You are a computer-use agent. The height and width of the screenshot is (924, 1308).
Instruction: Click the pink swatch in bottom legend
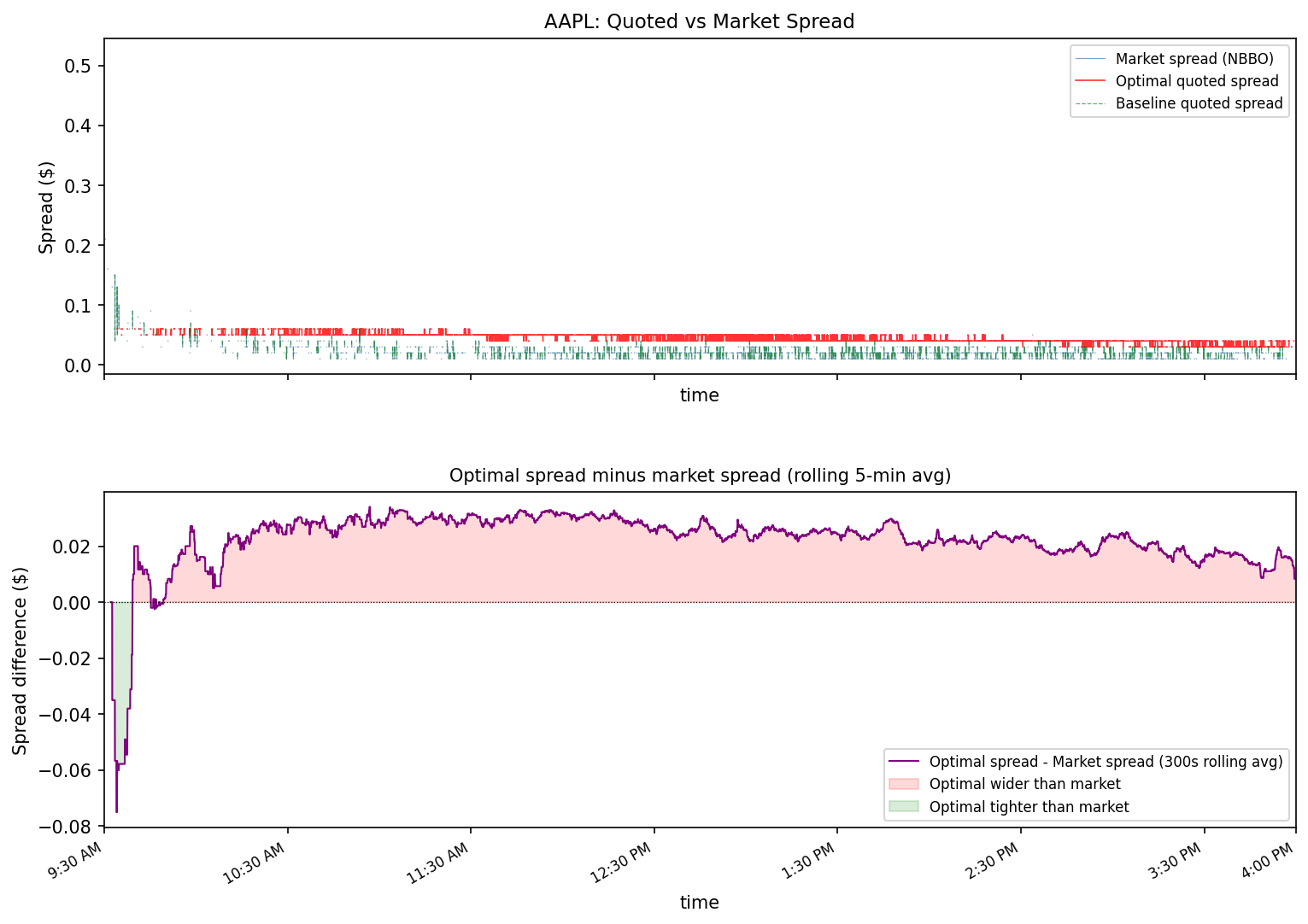point(904,784)
